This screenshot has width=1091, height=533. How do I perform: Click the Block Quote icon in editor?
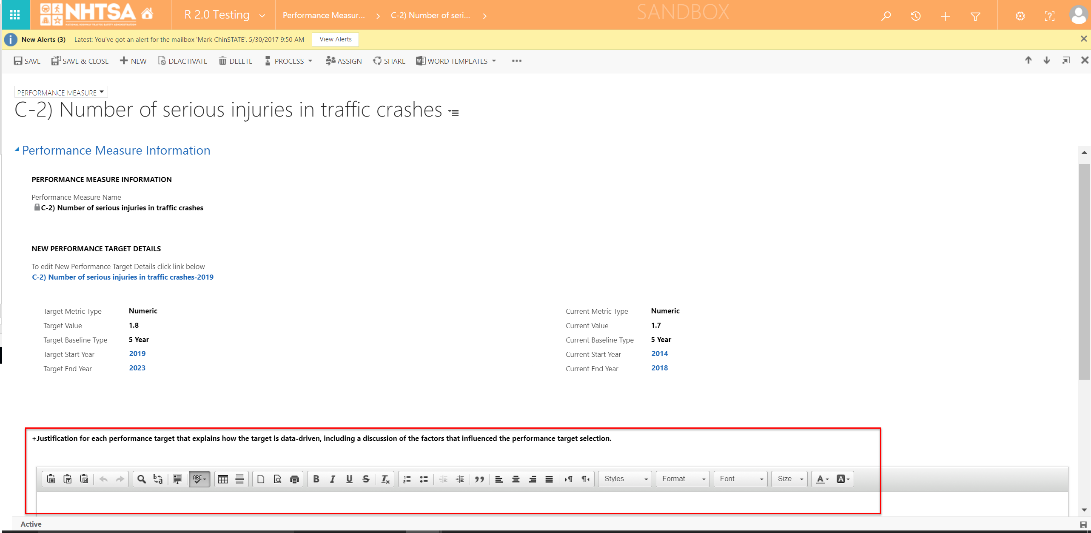tap(479, 479)
